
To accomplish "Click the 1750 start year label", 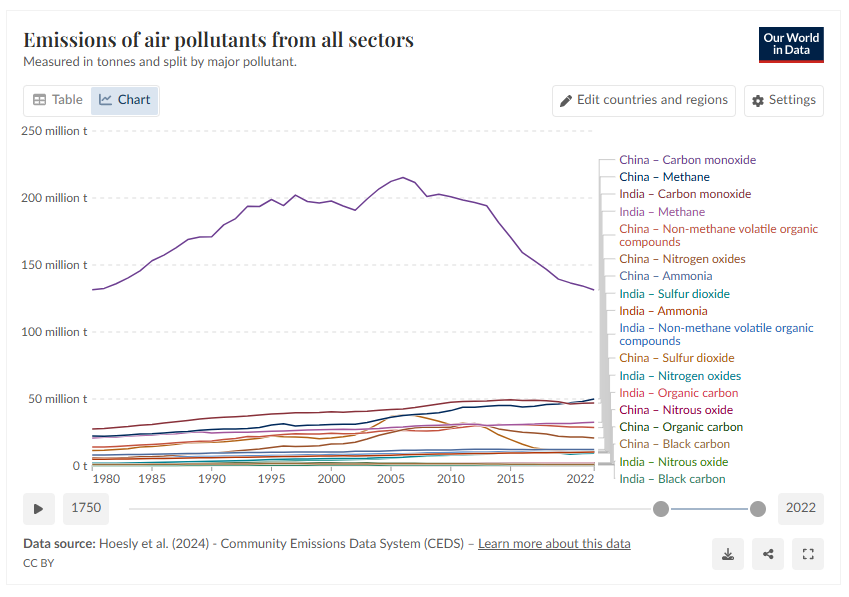I will point(86,508).
